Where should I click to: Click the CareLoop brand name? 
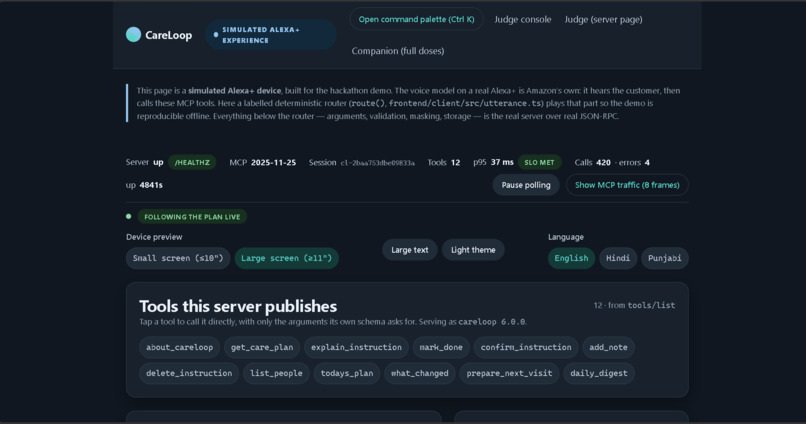pyautogui.click(x=169, y=35)
